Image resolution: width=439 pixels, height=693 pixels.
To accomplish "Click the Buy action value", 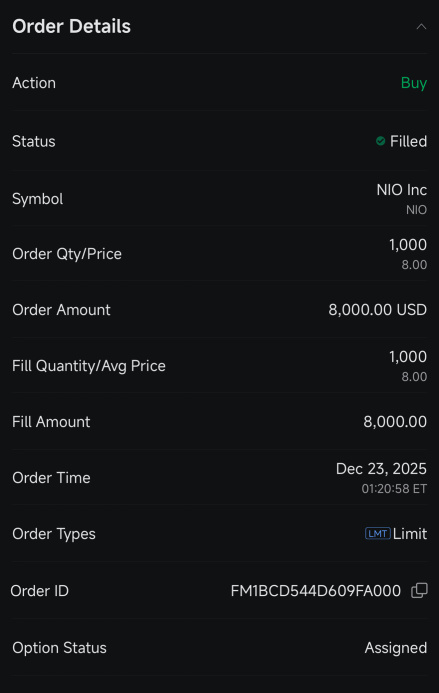I will pos(414,83).
